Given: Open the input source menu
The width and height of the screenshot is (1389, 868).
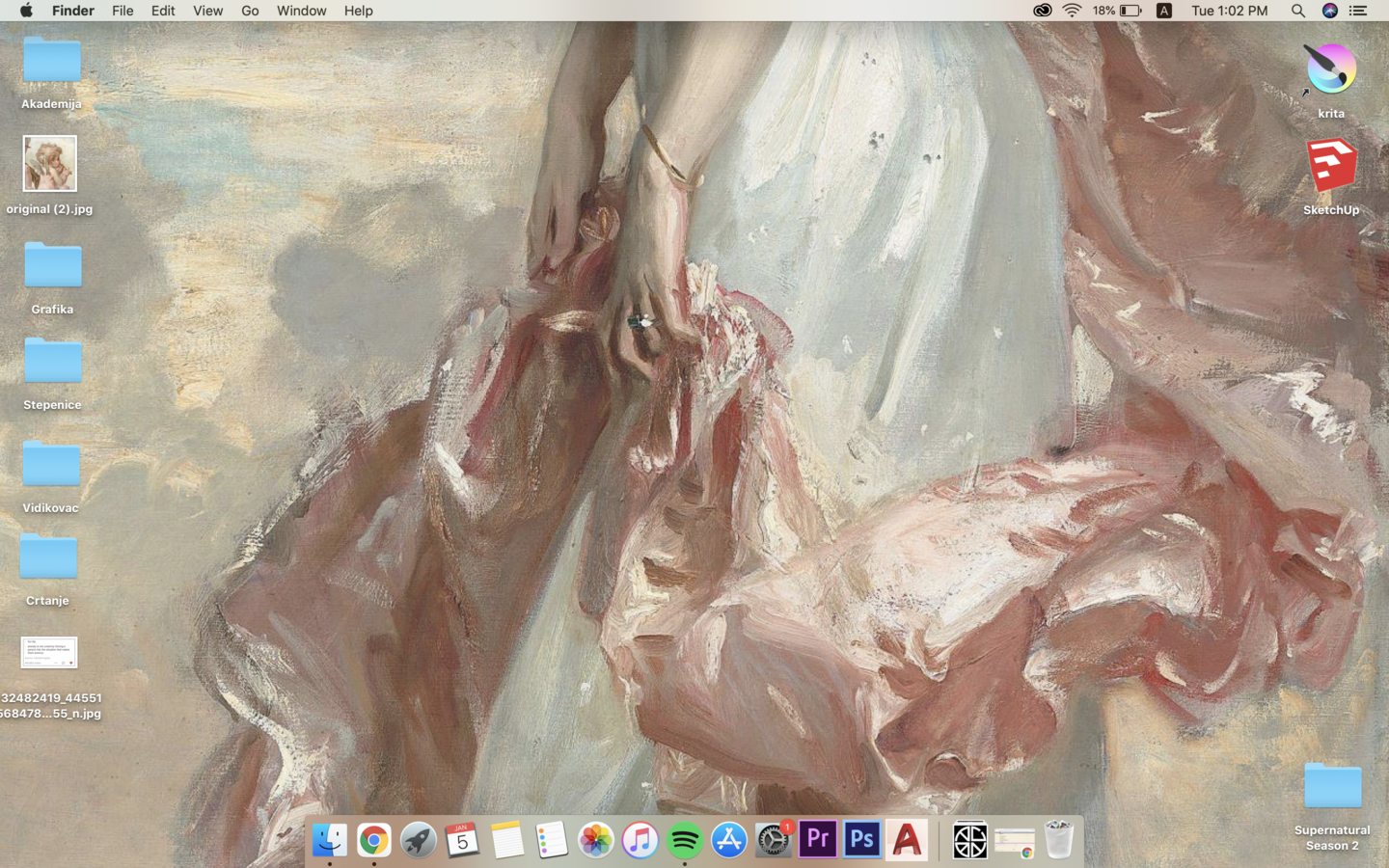Looking at the screenshot, I should [1164, 11].
